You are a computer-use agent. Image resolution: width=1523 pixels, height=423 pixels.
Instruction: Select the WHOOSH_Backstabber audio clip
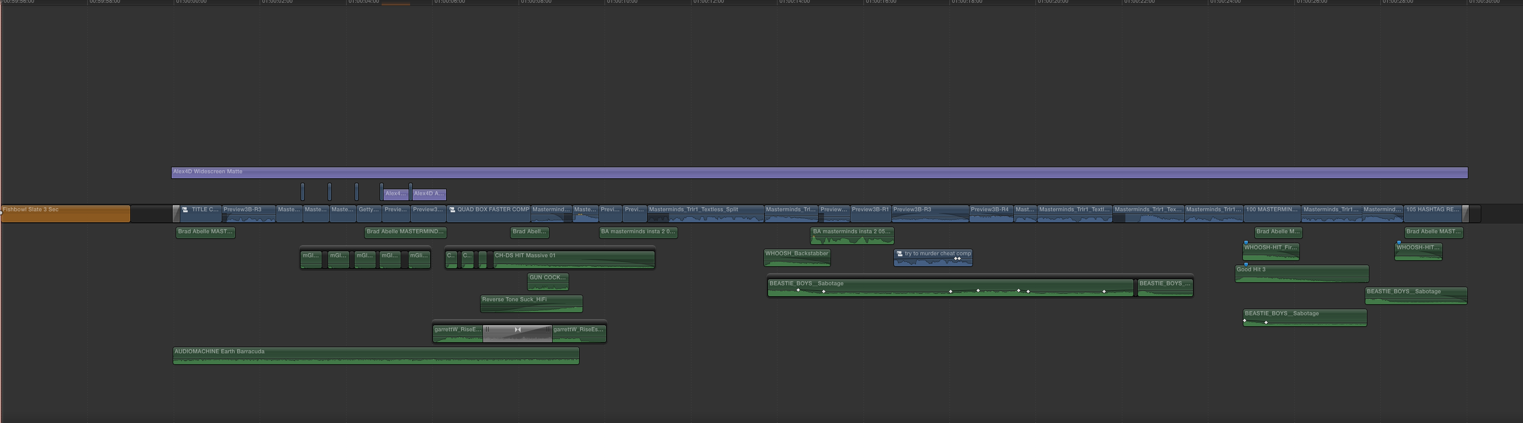point(796,257)
